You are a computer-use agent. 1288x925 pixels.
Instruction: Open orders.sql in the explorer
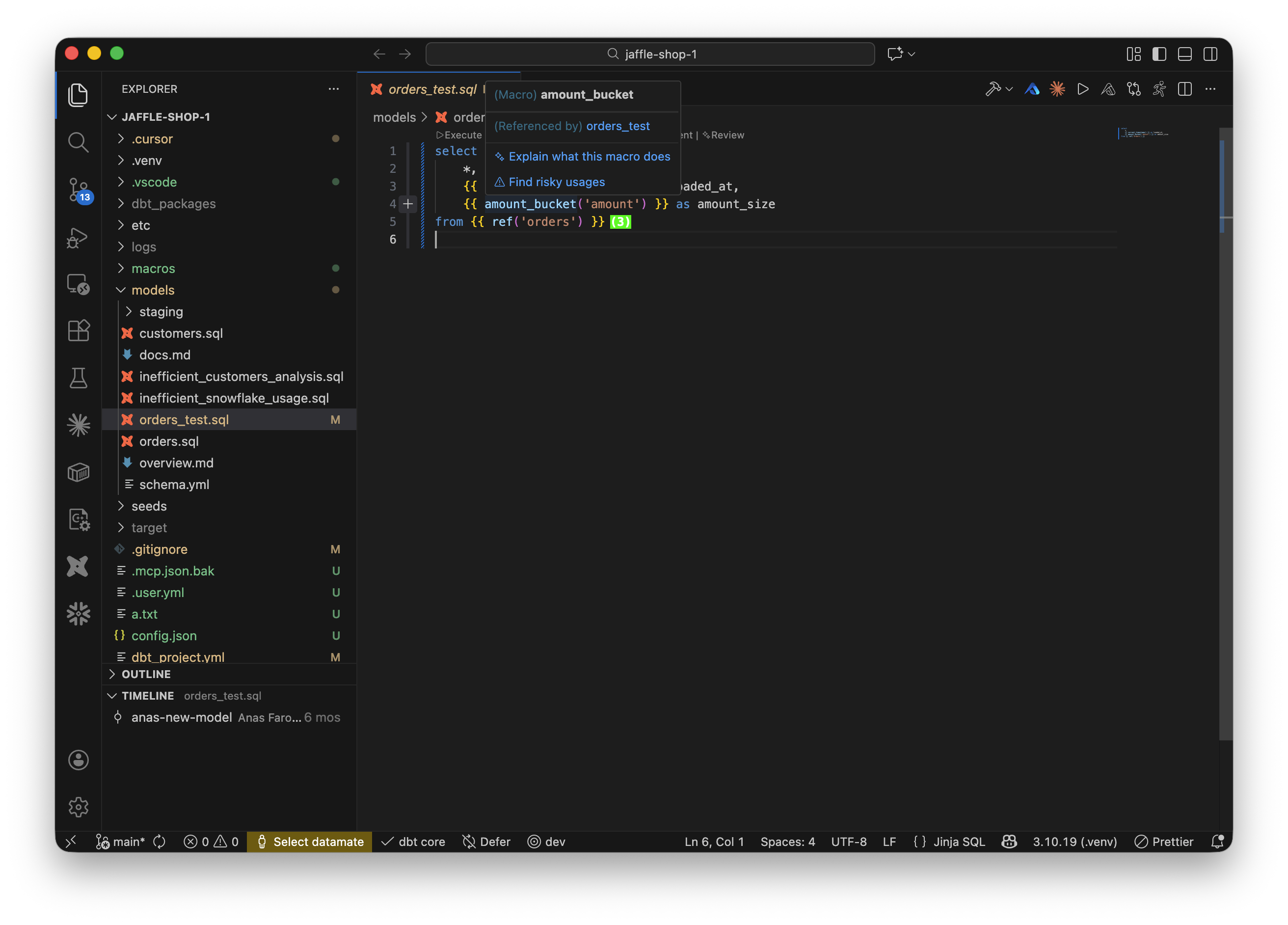(x=229, y=441)
